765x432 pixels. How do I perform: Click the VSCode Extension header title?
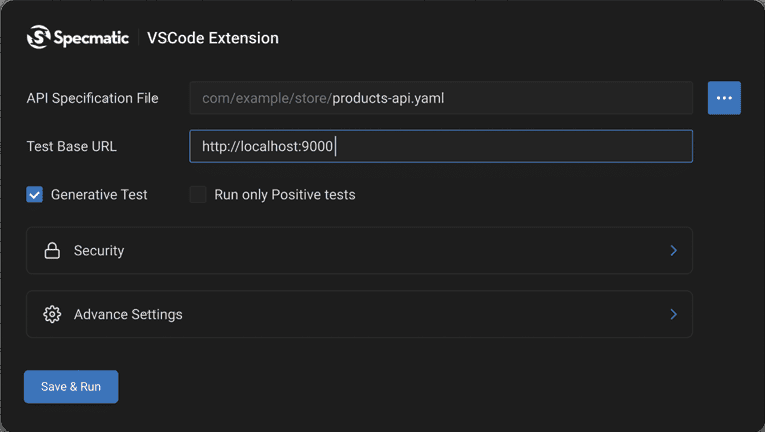(x=213, y=38)
